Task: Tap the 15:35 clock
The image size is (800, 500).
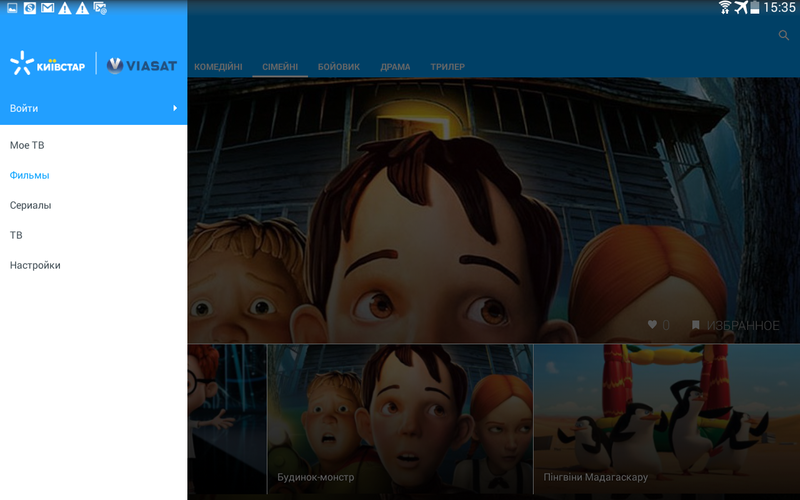Action: (780, 8)
